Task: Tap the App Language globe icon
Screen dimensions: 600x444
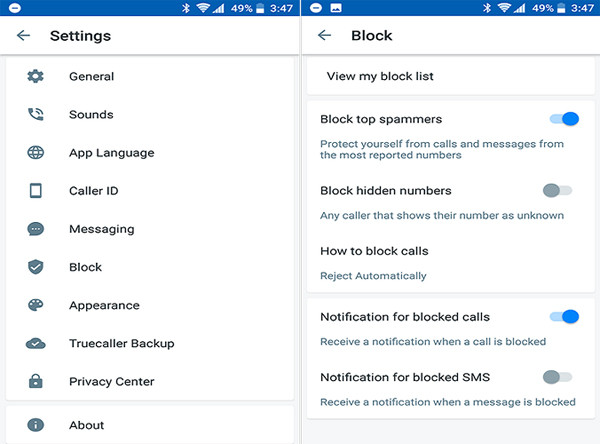Action: 36,153
